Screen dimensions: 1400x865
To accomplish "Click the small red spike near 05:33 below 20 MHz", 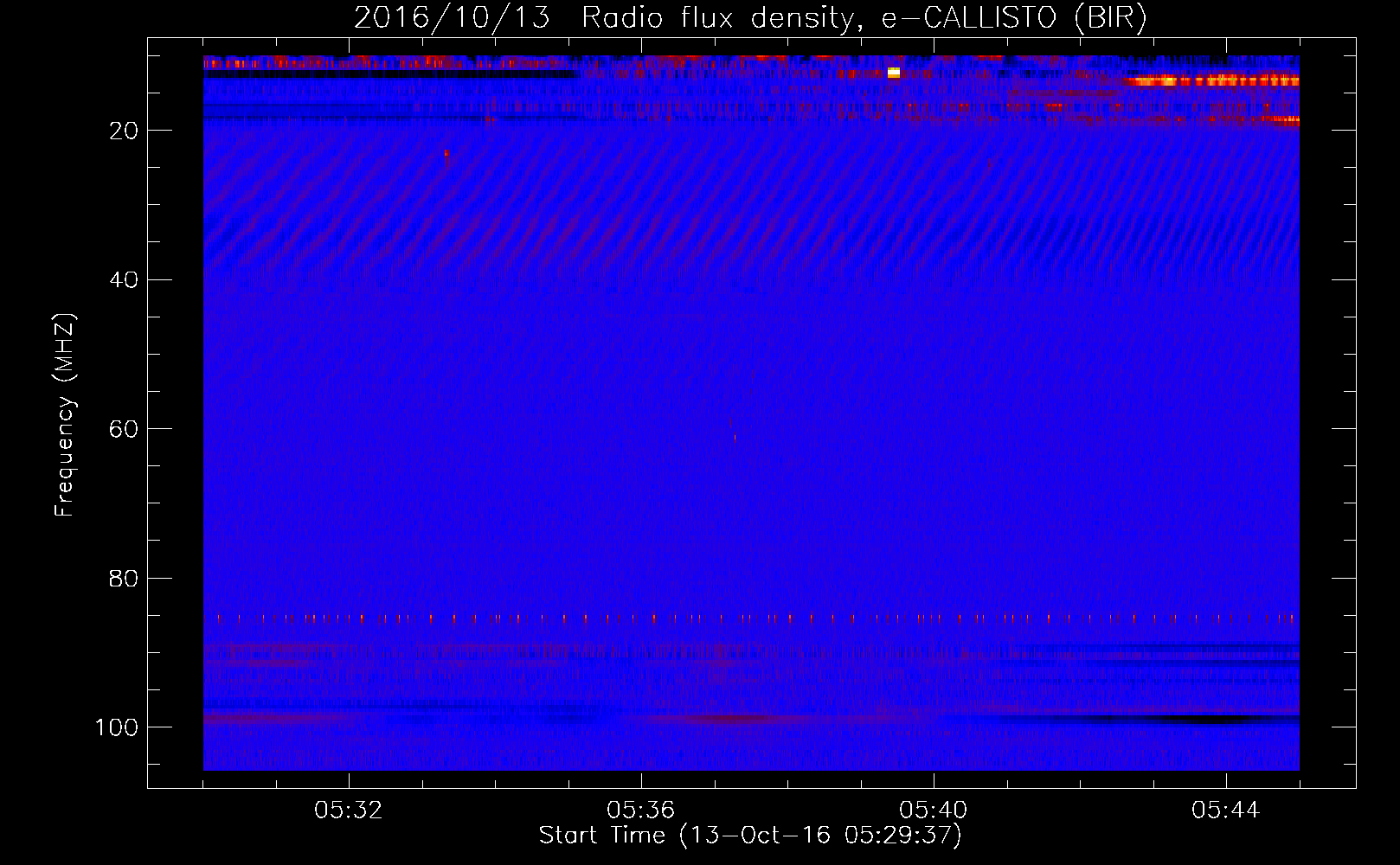I will click(446, 157).
